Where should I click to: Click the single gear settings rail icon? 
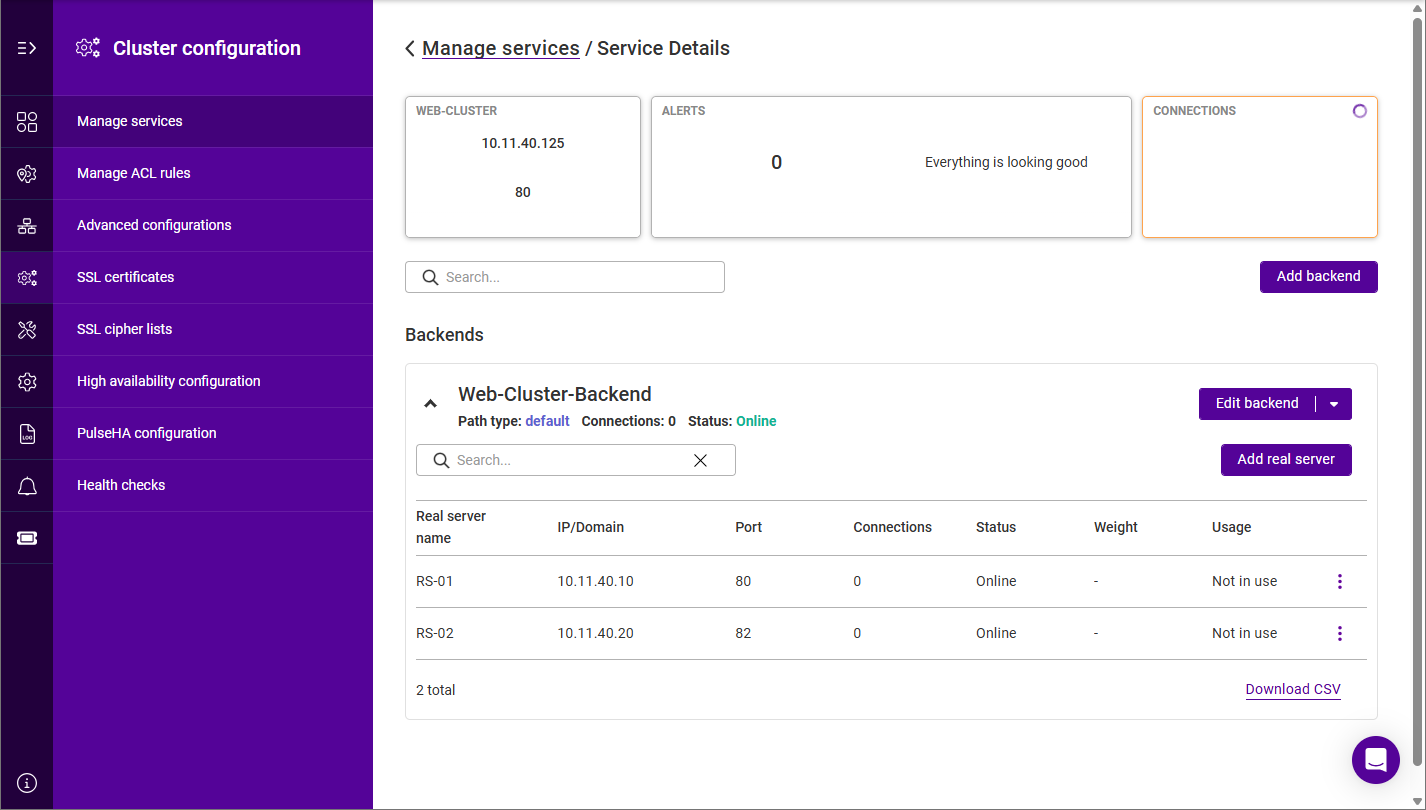27,382
